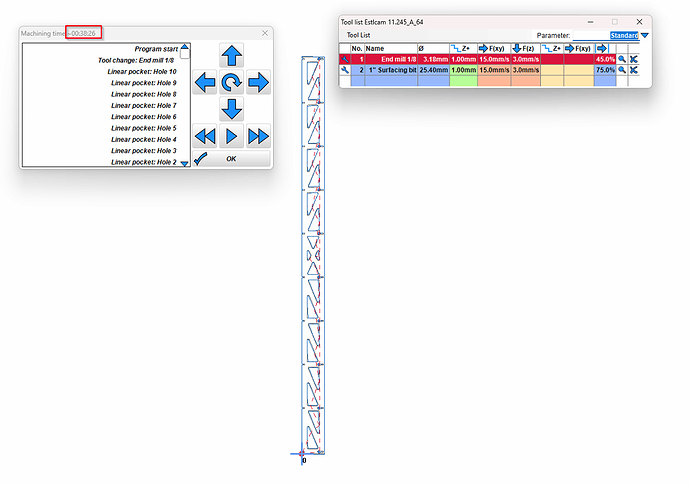Screen dimensions: 690x485
Task: Click the second Z+ column header
Action: (x=552, y=48)
